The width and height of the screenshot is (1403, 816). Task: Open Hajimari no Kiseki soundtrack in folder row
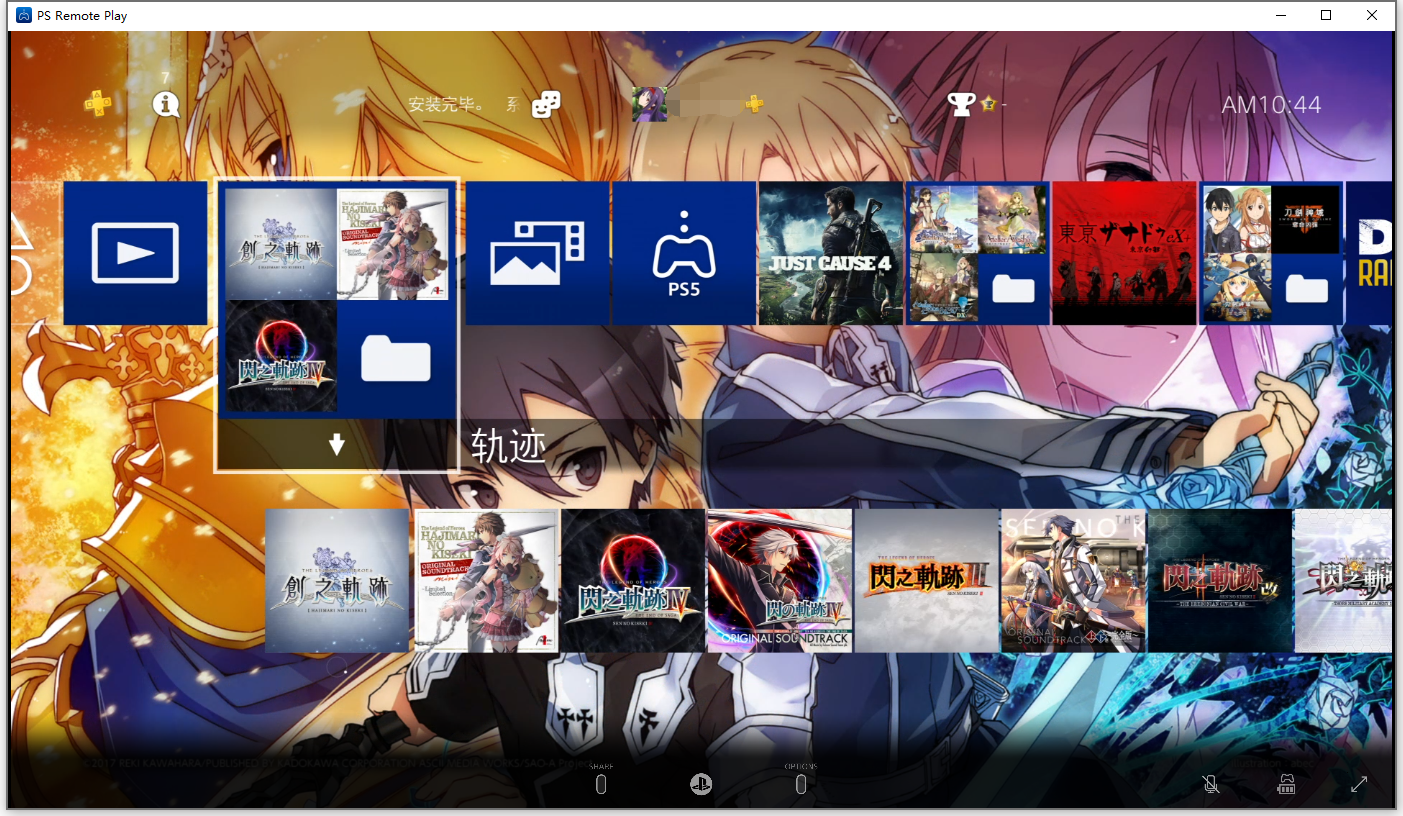(486, 581)
